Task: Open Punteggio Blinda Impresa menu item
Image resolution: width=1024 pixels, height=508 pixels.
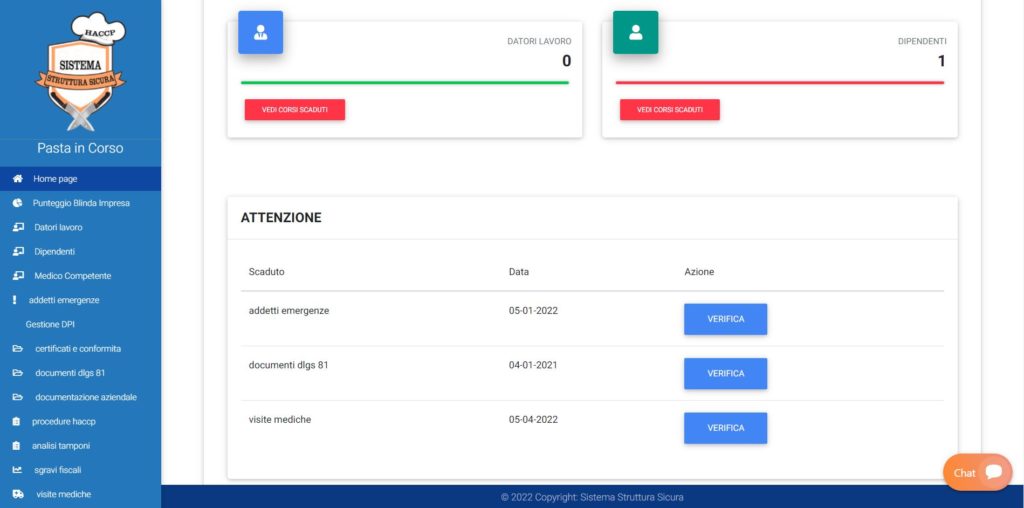Action: tap(80, 203)
